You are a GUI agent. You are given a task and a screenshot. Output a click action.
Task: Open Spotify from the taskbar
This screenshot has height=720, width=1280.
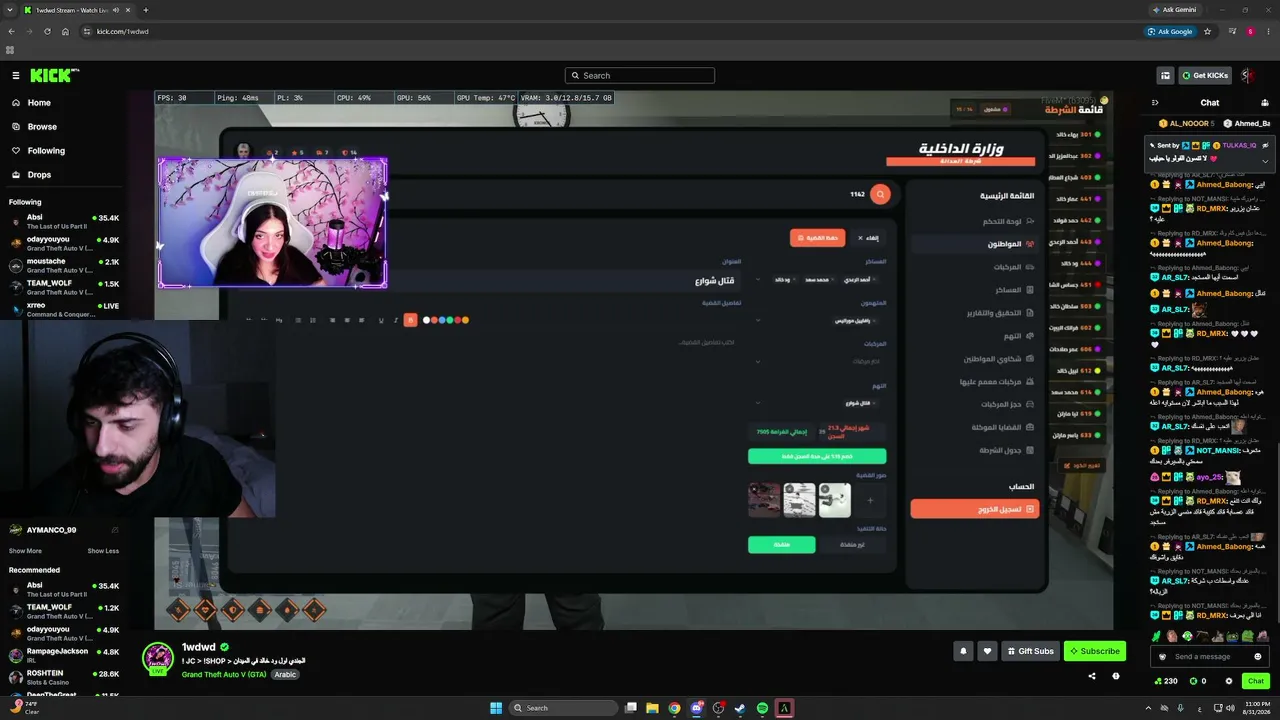tap(762, 708)
